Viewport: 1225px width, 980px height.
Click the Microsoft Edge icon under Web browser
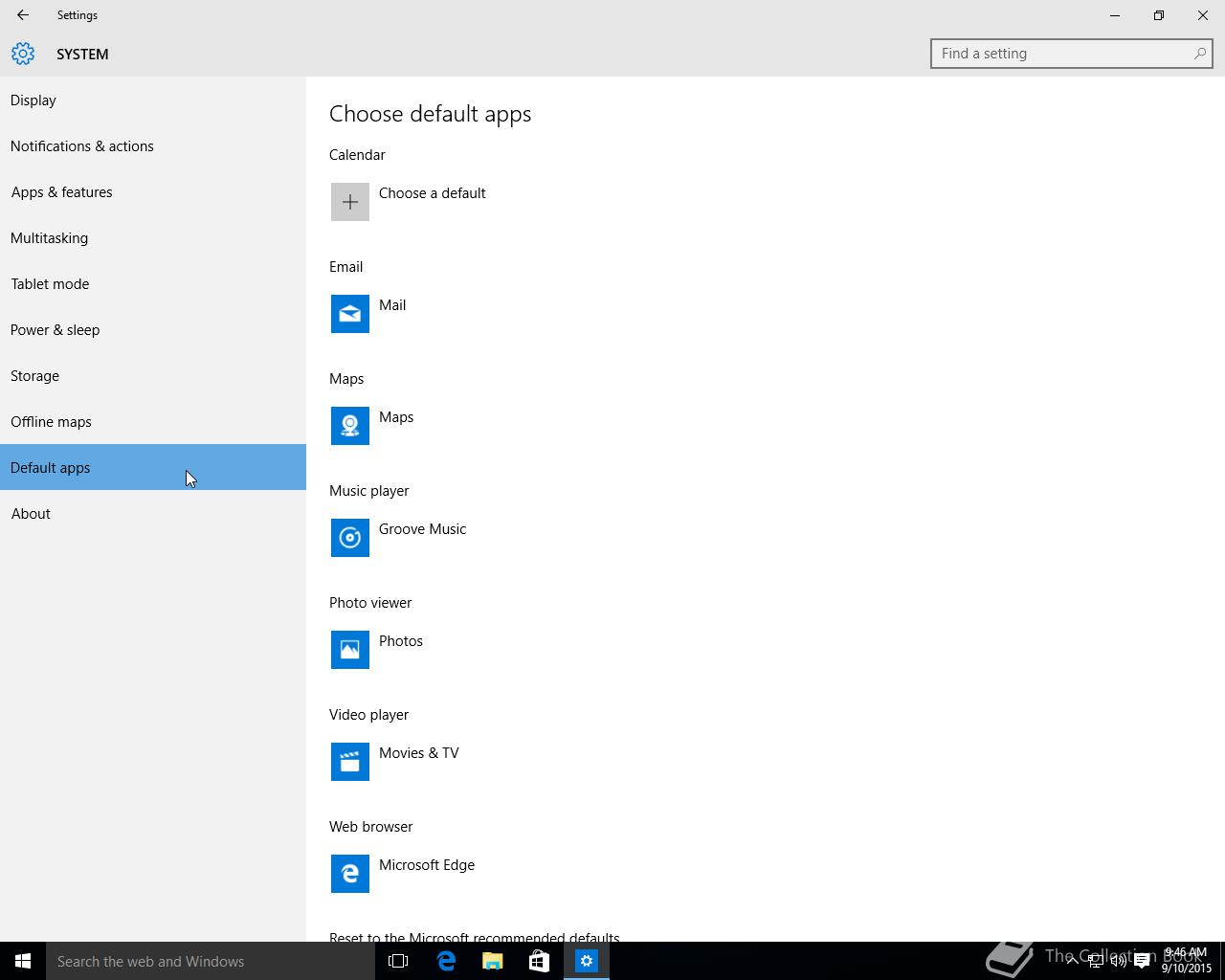point(350,874)
